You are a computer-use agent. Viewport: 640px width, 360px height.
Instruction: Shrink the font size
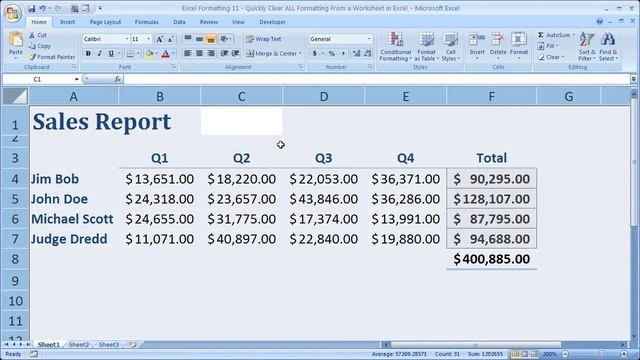click(x=171, y=39)
